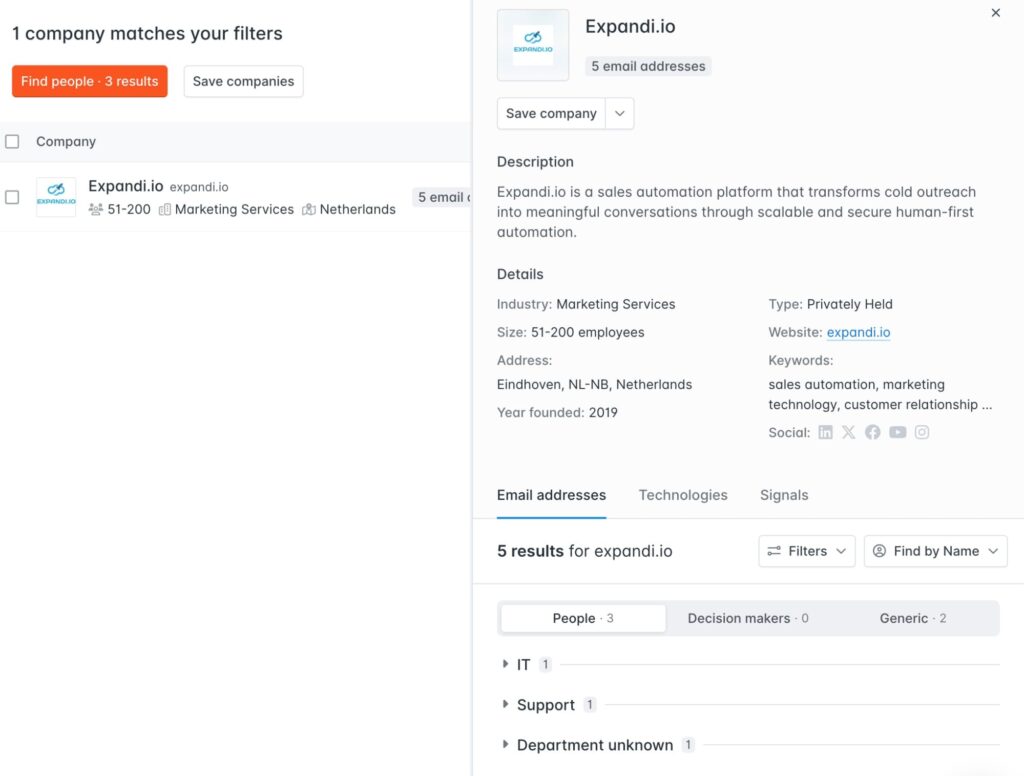Open Expandi.io Facebook page icon
1024x776 pixels.
(873, 432)
